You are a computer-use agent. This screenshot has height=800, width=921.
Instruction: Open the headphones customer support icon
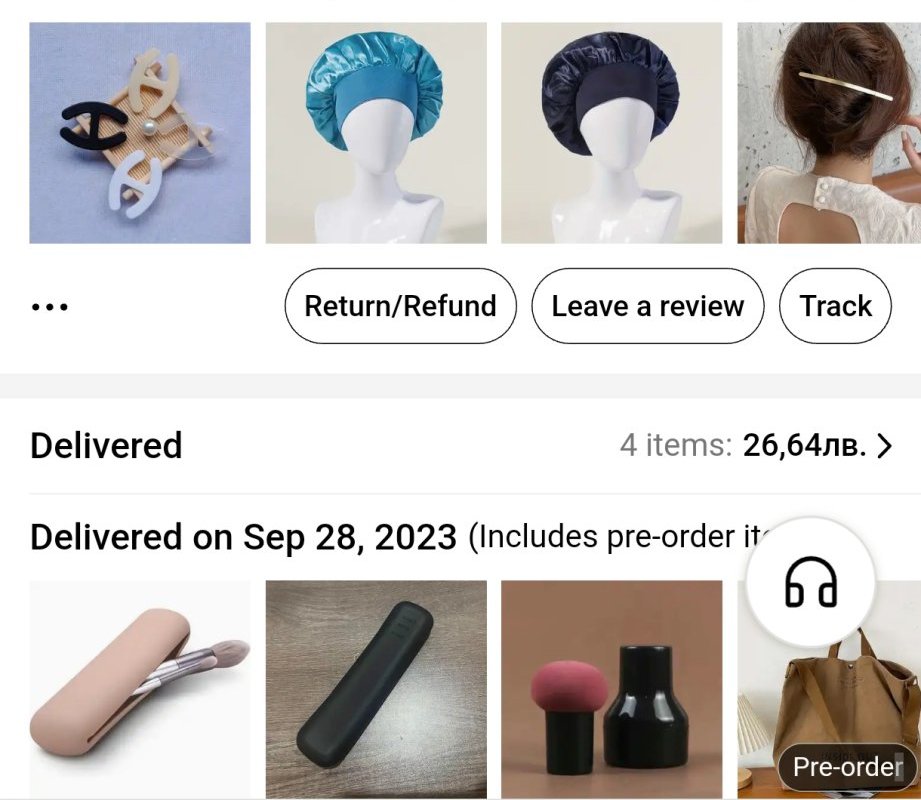pyautogui.click(x=811, y=583)
